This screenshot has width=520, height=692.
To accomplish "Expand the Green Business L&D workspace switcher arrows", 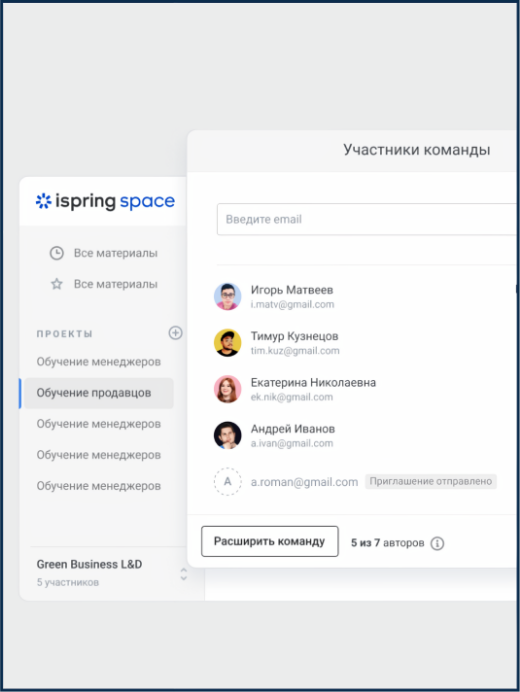I will click(184, 574).
